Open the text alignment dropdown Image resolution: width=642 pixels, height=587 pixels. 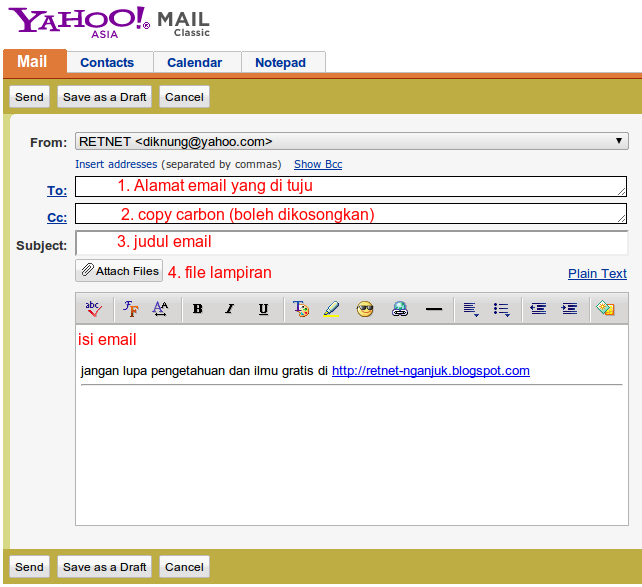471,309
